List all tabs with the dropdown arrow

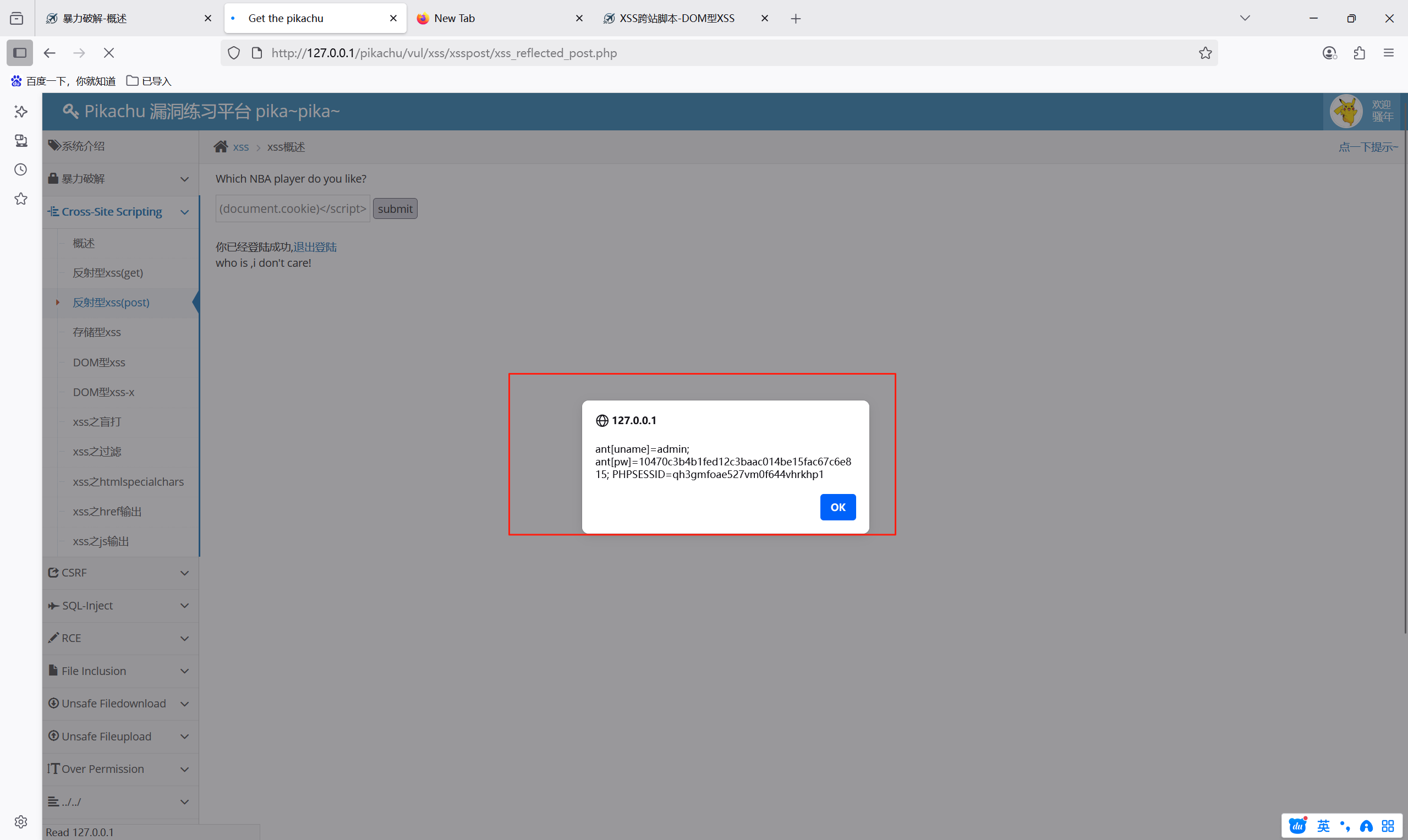pyautogui.click(x=1245, y=19)
